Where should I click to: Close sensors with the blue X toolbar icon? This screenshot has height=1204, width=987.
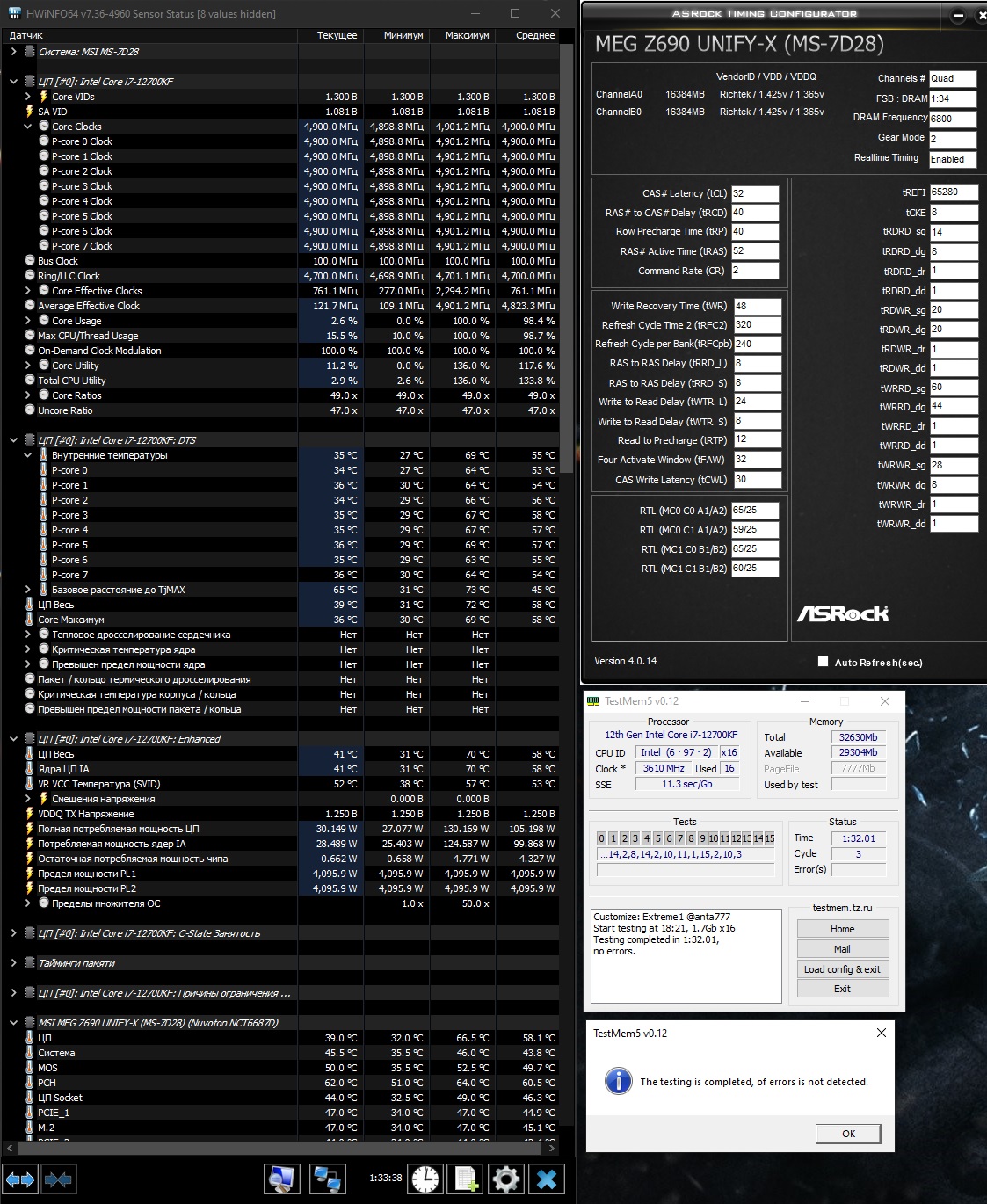tap(547, 1179)
